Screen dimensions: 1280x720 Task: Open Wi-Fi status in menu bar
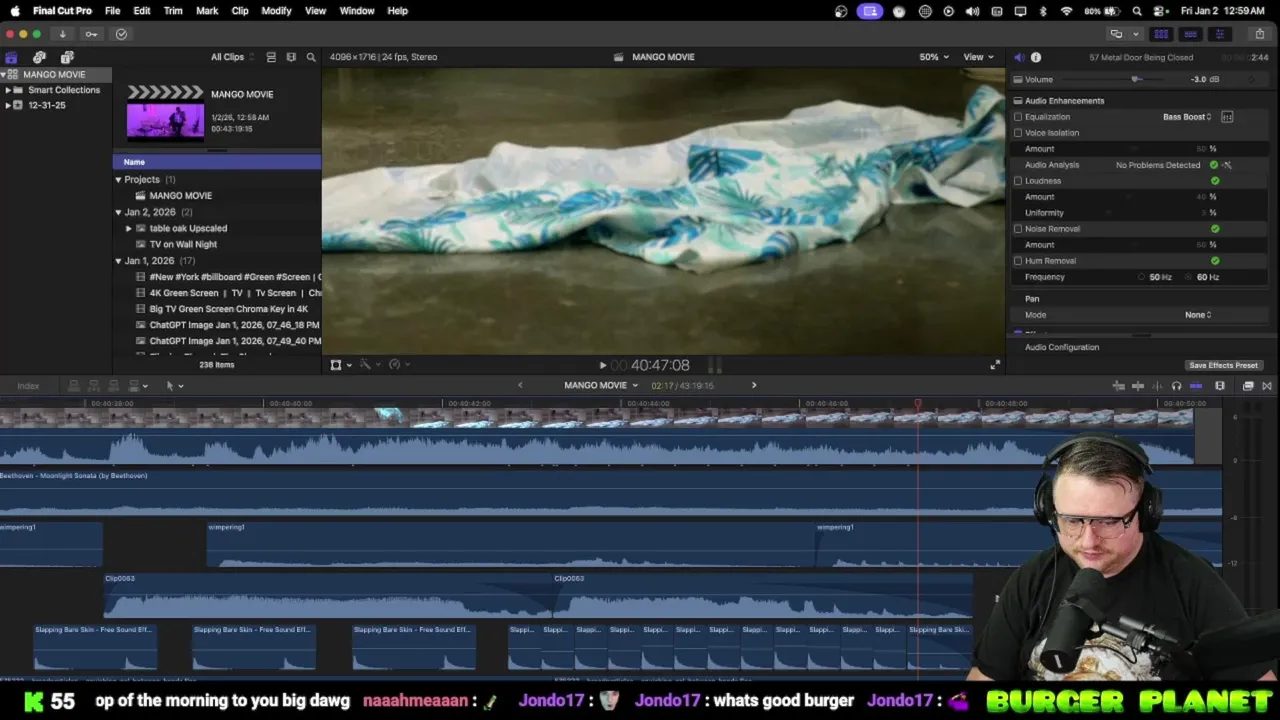[1066, 11]
